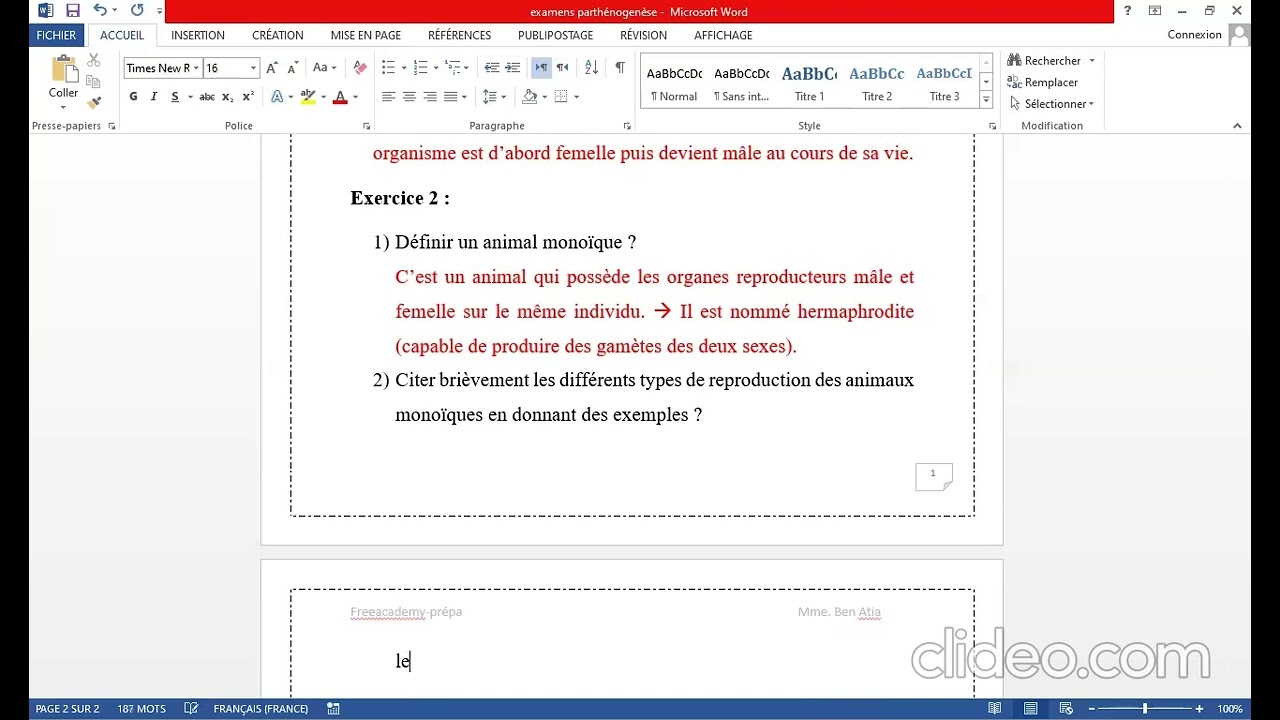Viewport: 1280px width, 720px height.
Task: Undo the last action
Action: [x=100, y=11]
